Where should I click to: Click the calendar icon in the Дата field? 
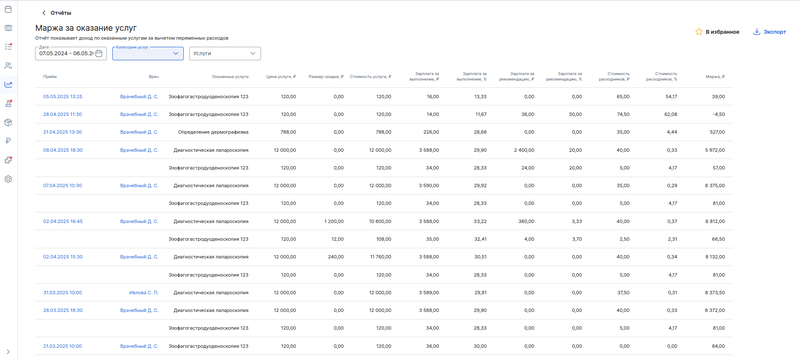point(99,53)
